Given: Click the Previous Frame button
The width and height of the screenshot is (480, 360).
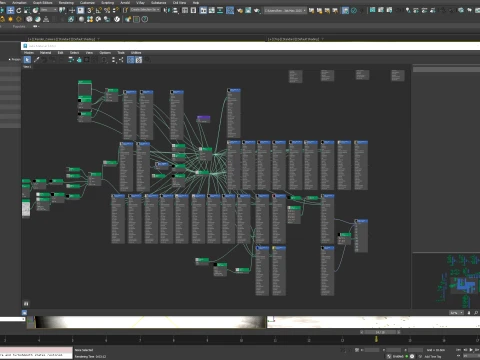Looking at the screenshot, I should tap(465, 350).
